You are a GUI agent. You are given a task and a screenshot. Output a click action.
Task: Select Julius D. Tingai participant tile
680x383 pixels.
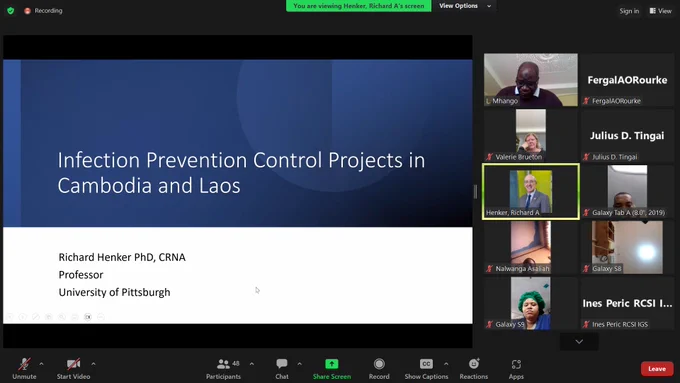point(627,135)
